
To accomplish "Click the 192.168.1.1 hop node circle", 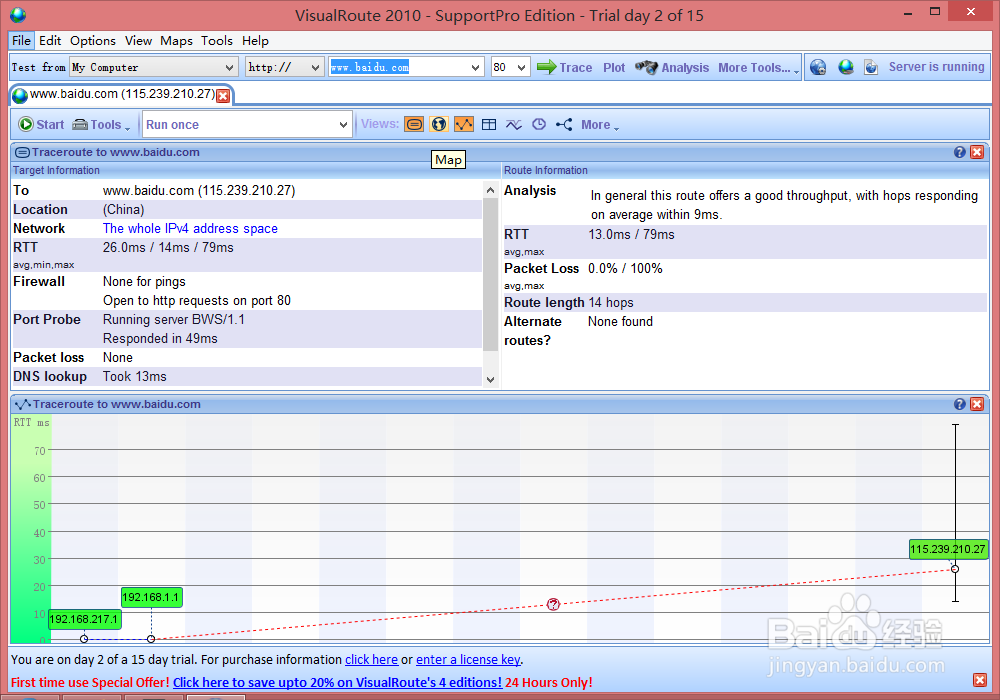I will click(151, 639).
